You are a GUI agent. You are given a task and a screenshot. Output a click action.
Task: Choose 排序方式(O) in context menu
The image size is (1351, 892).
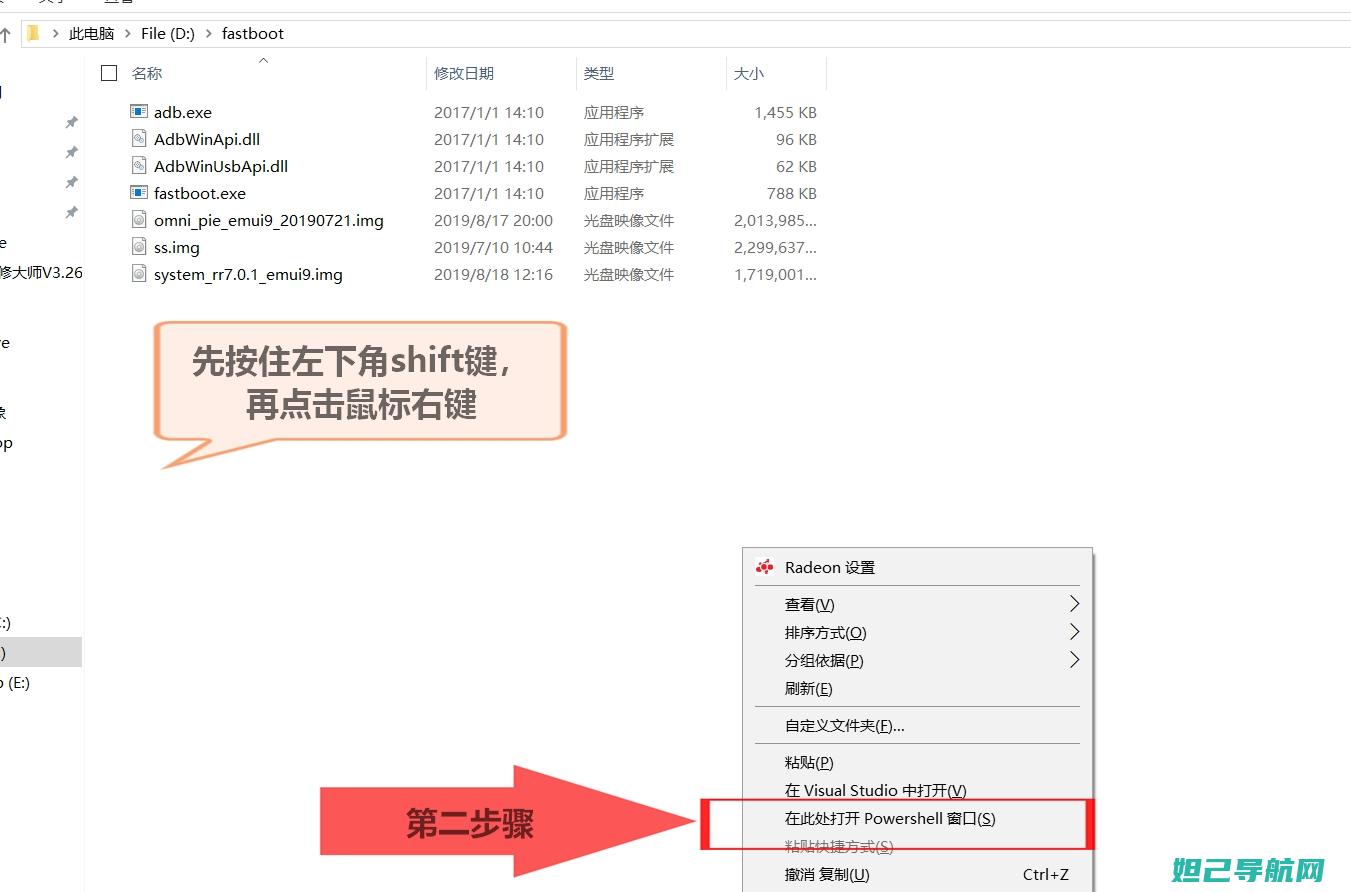(826, 633)
